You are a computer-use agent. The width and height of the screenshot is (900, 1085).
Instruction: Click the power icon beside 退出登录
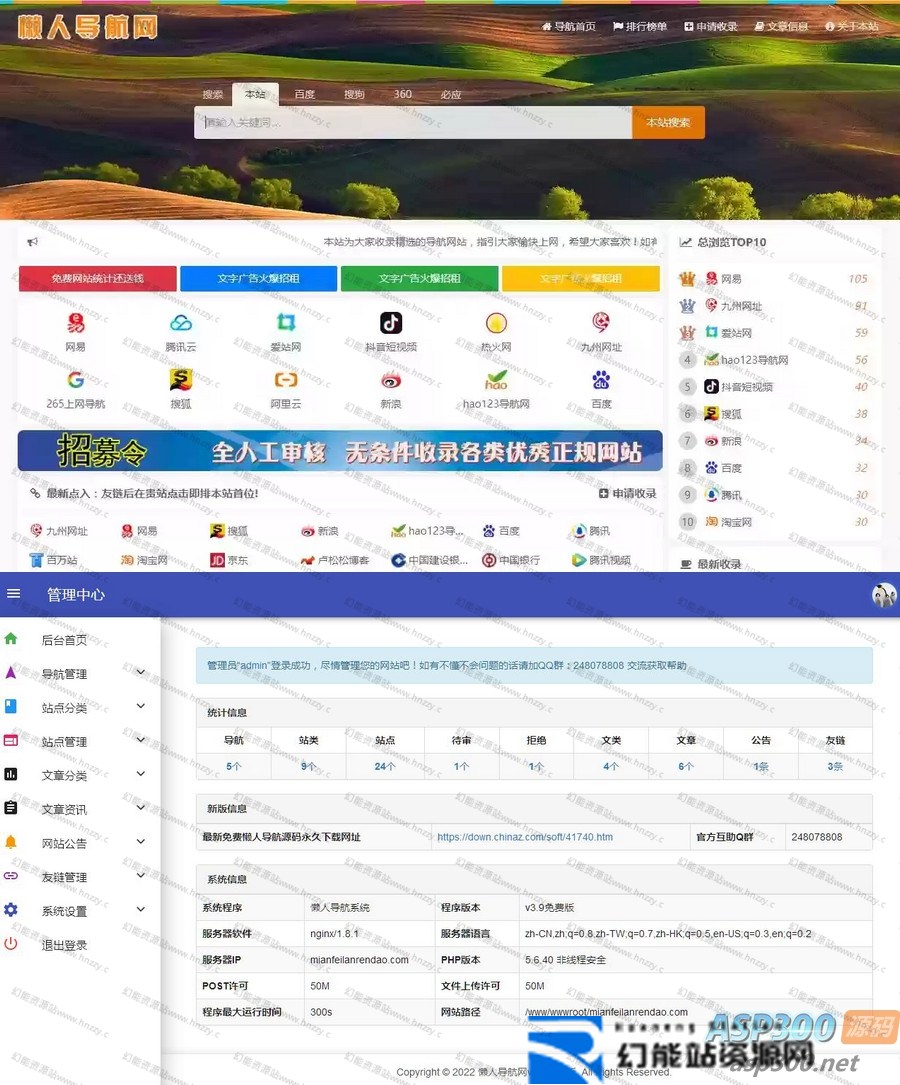click(x=11, y=943)
